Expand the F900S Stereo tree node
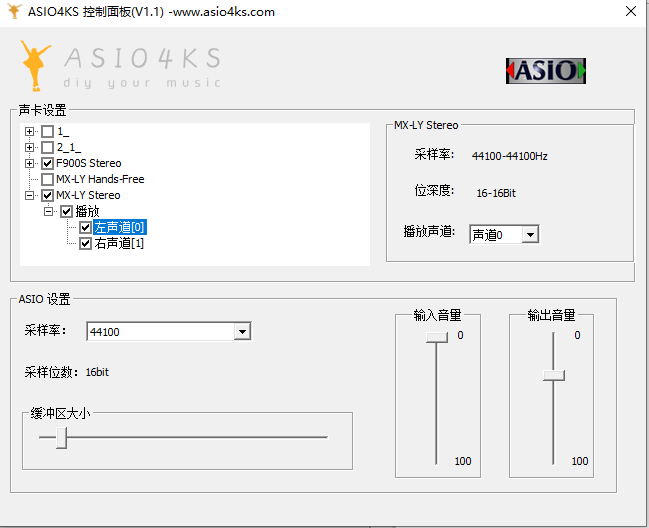649x528 pixels. coord(29,163)
